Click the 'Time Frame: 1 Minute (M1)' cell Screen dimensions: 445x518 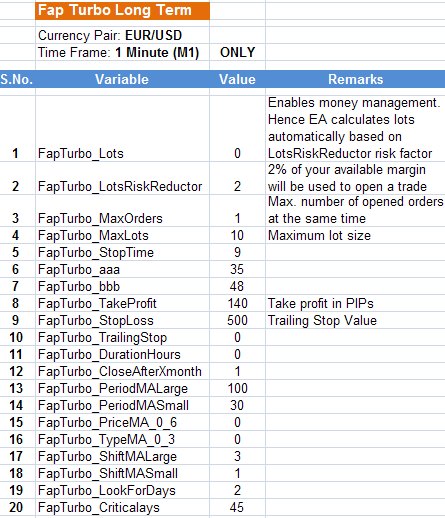tap(122, 52)
